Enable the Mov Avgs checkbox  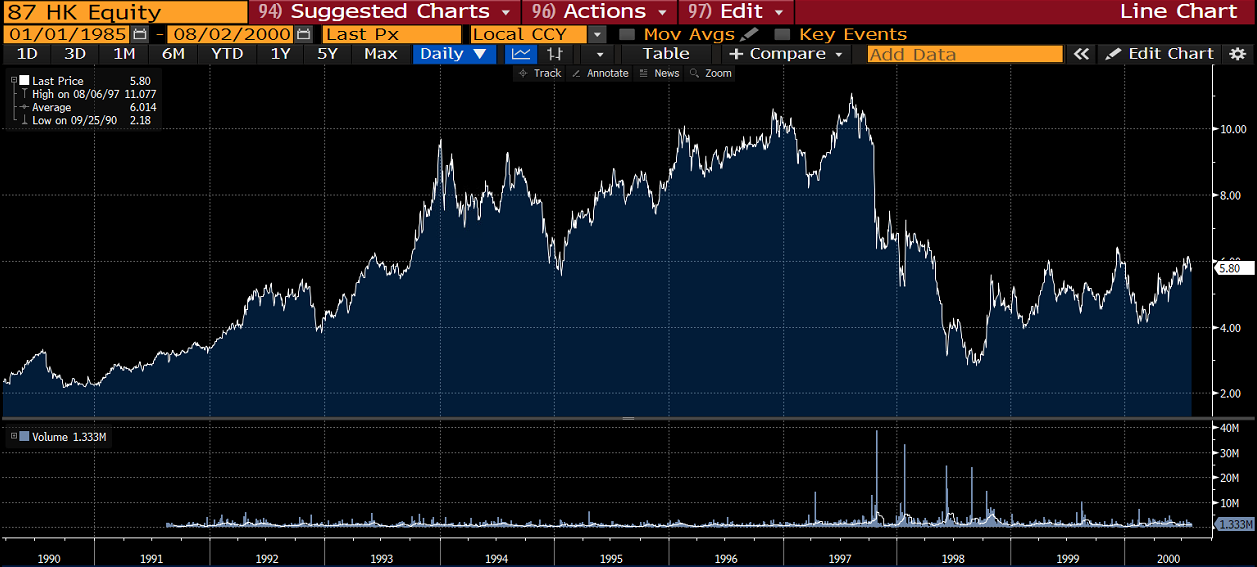pos(627,34)
